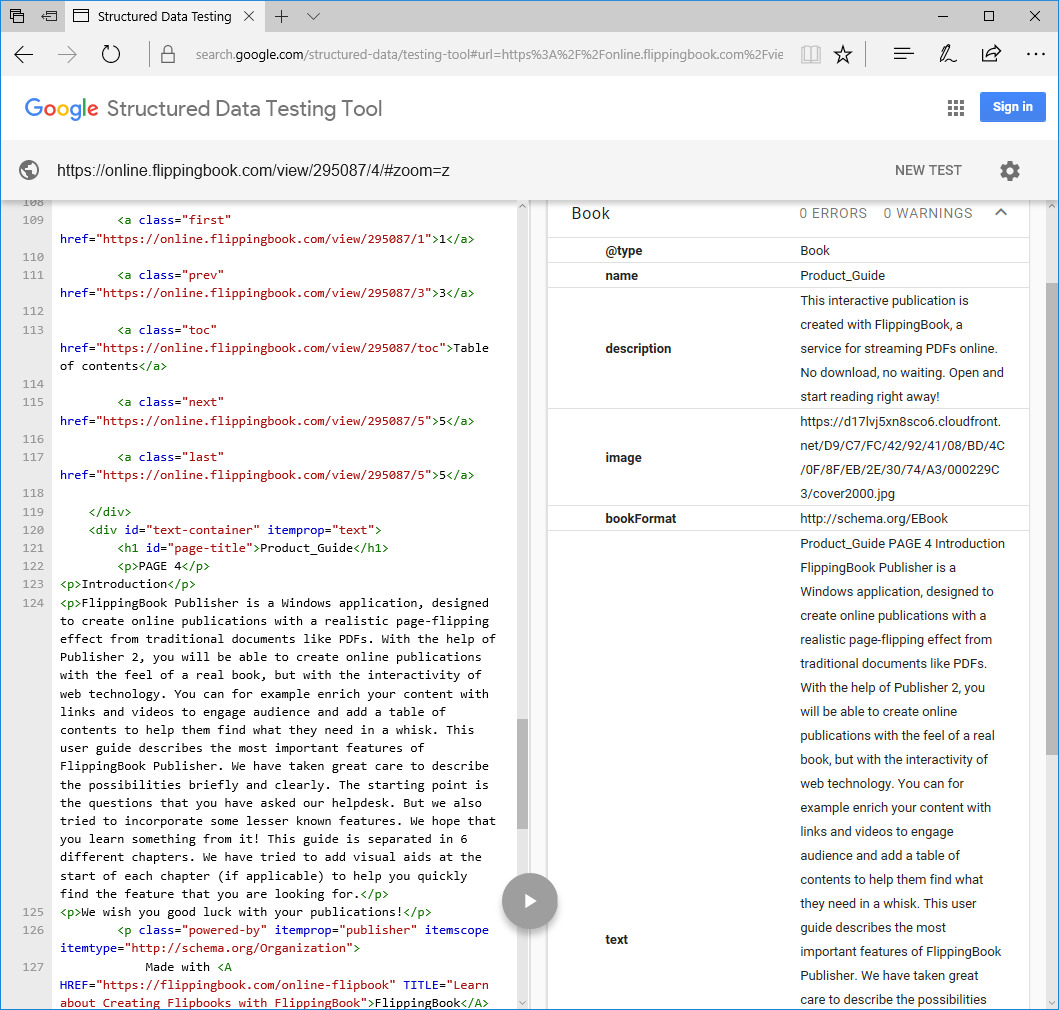Click the http://schema.org/EBook value

874,519
